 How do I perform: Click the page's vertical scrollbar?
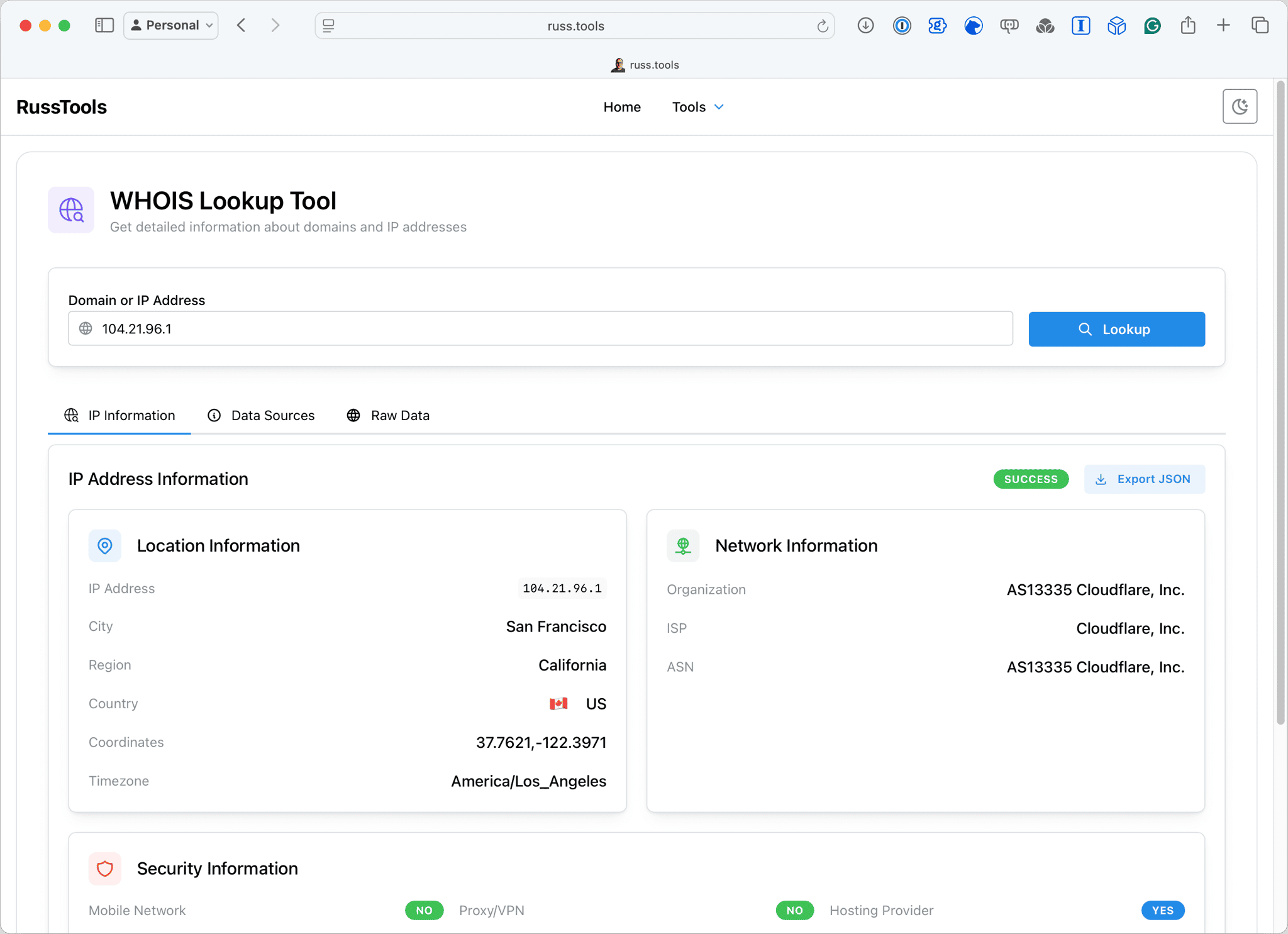click(1280, 403)
